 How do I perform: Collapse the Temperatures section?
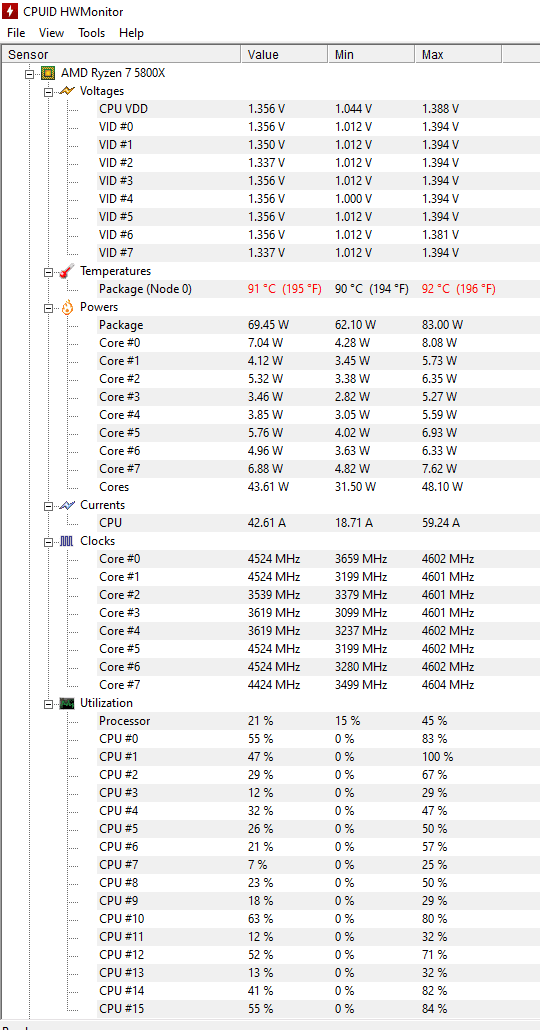pos(48,271)
